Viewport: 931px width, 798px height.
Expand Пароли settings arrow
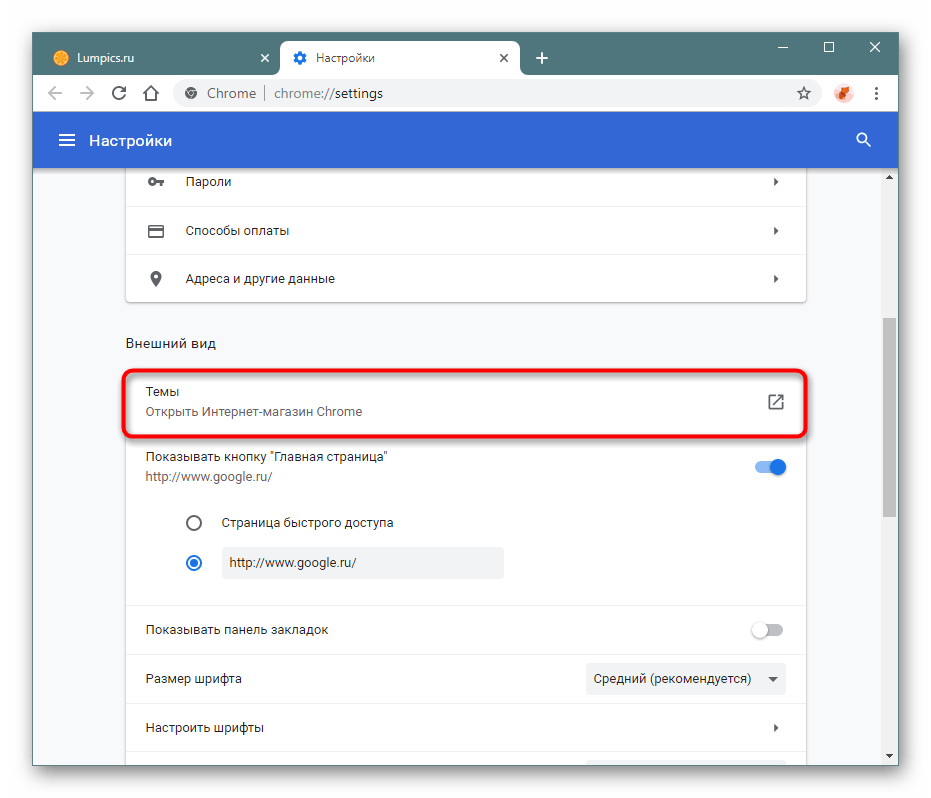775,182
